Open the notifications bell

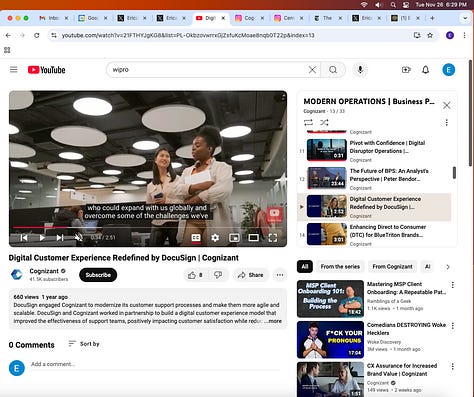click(x=426, y=70)
